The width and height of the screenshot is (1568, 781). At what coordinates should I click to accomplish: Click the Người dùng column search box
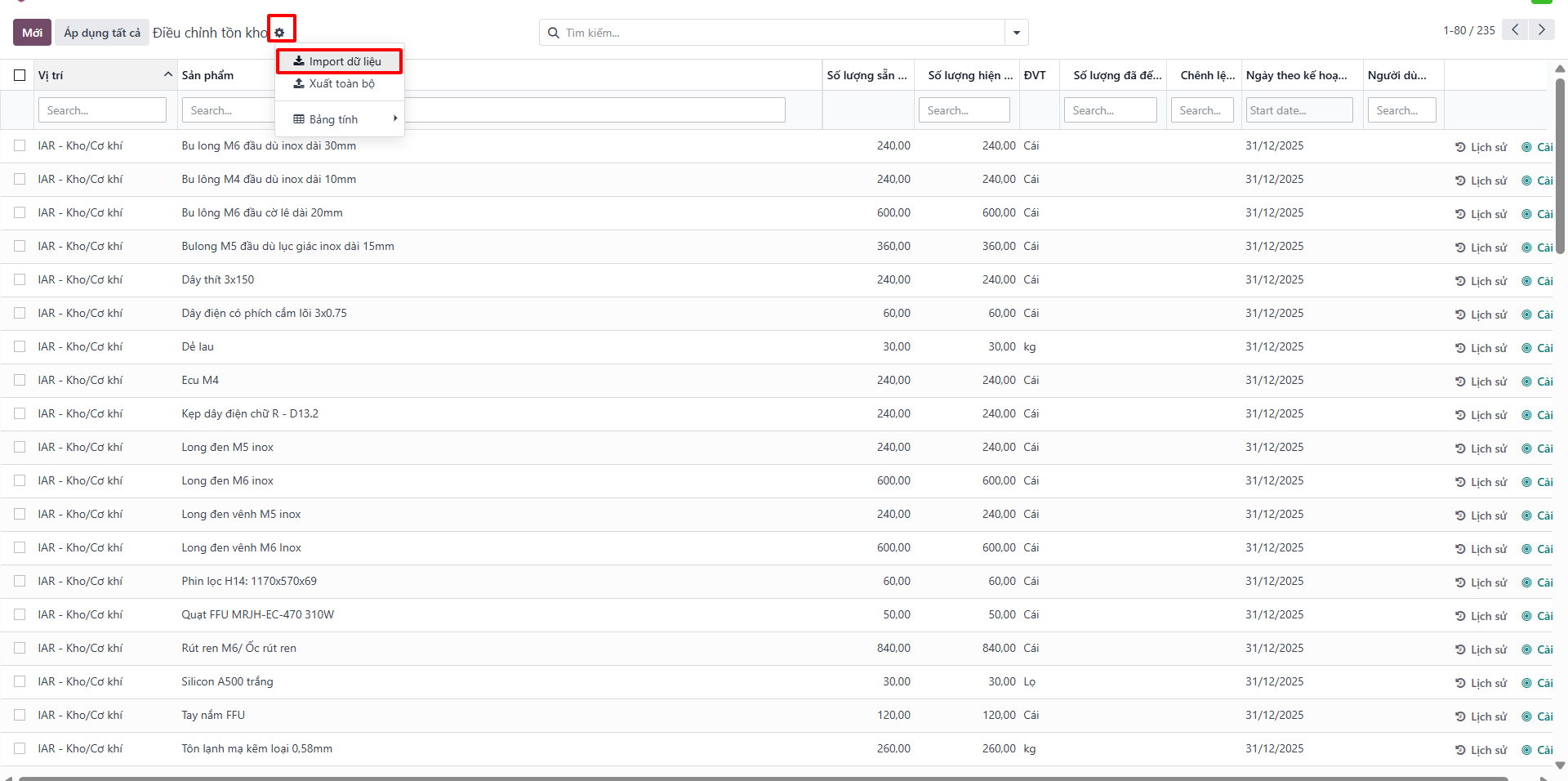point(1401,110)
